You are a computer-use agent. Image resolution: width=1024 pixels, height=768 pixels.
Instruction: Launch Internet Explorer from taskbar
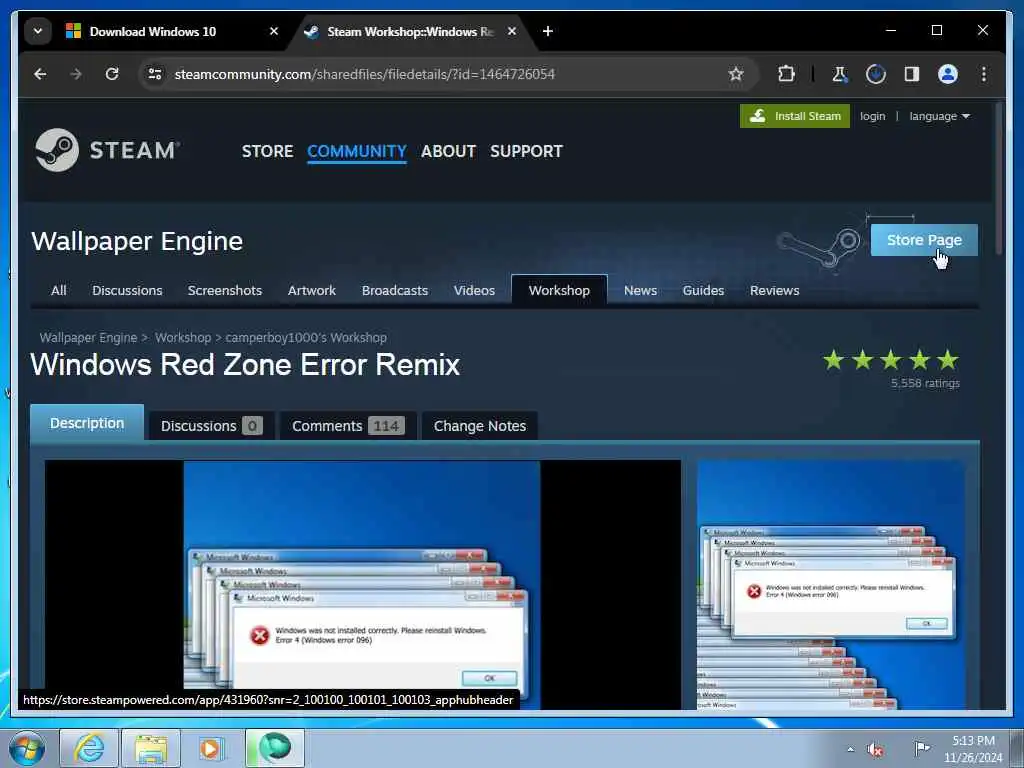[x=89, y=748]
